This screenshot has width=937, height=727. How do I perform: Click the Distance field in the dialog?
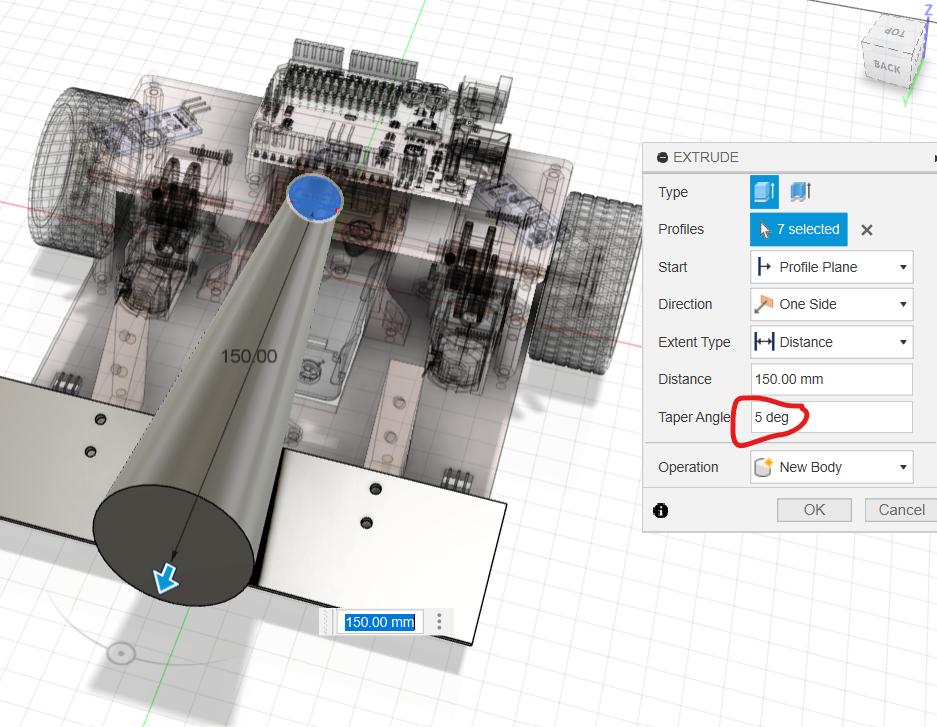point(831,379)
